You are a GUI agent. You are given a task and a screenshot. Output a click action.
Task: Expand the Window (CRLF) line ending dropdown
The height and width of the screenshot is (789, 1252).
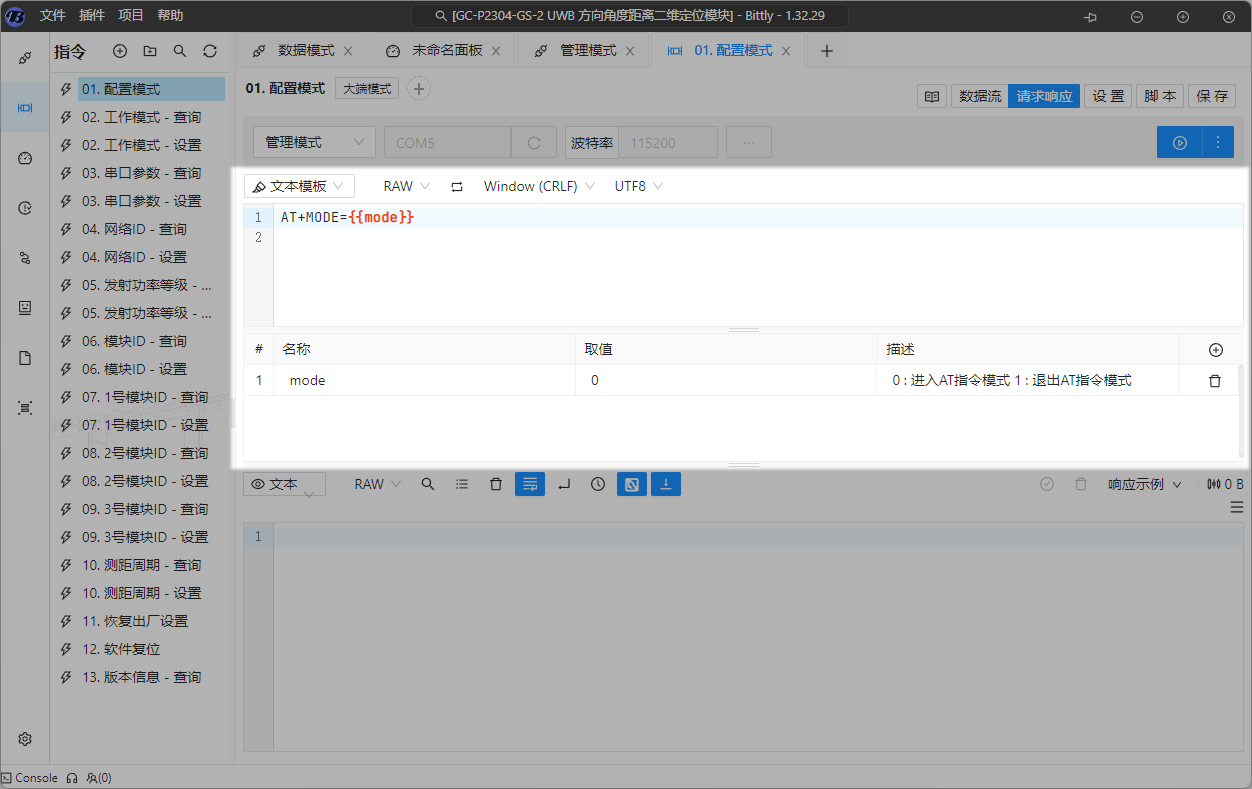(538, 186)
